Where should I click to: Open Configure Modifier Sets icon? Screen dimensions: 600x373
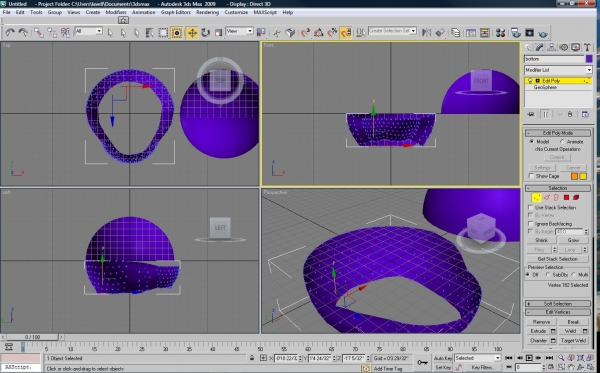coord(585,114)
